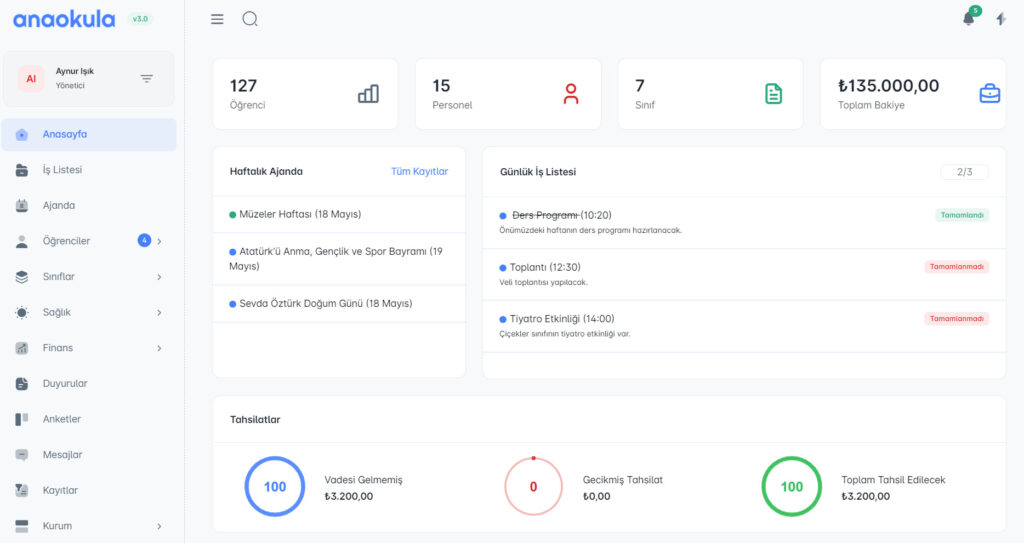
Task: Toggle Tiyatro Etkinliği Tamamlanmadı badge
Action: point(956,319)
